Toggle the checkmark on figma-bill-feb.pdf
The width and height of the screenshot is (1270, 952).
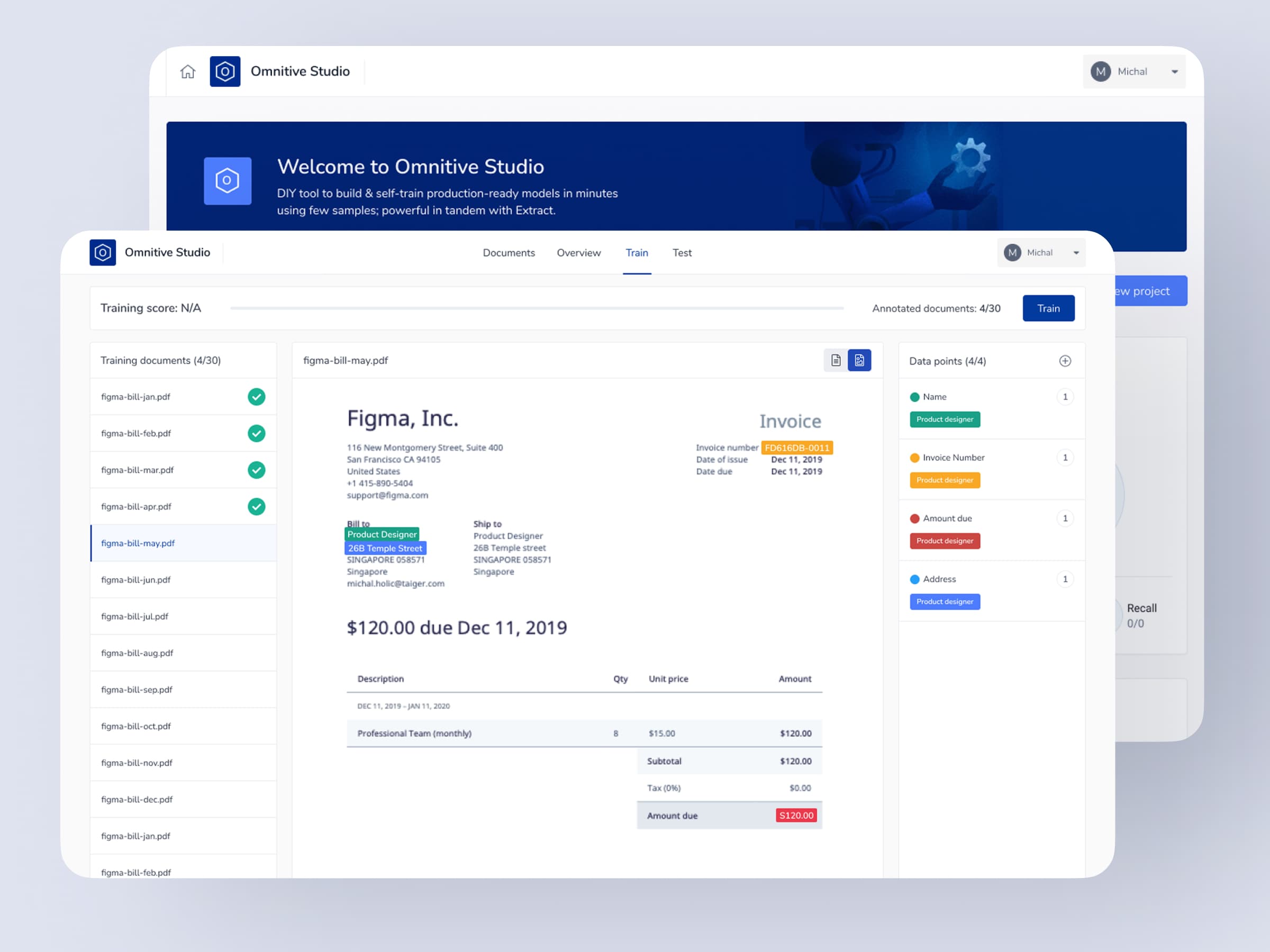[x=257, y=433]
